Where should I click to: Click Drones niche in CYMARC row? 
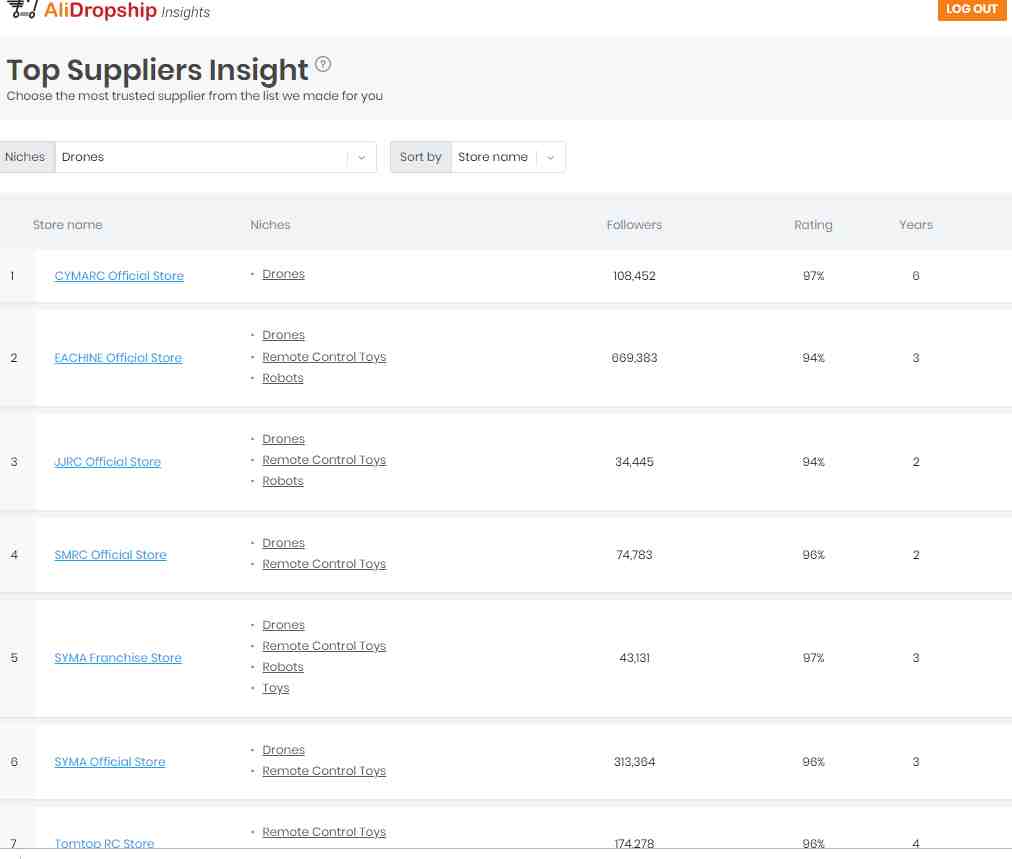coord(283,274)
